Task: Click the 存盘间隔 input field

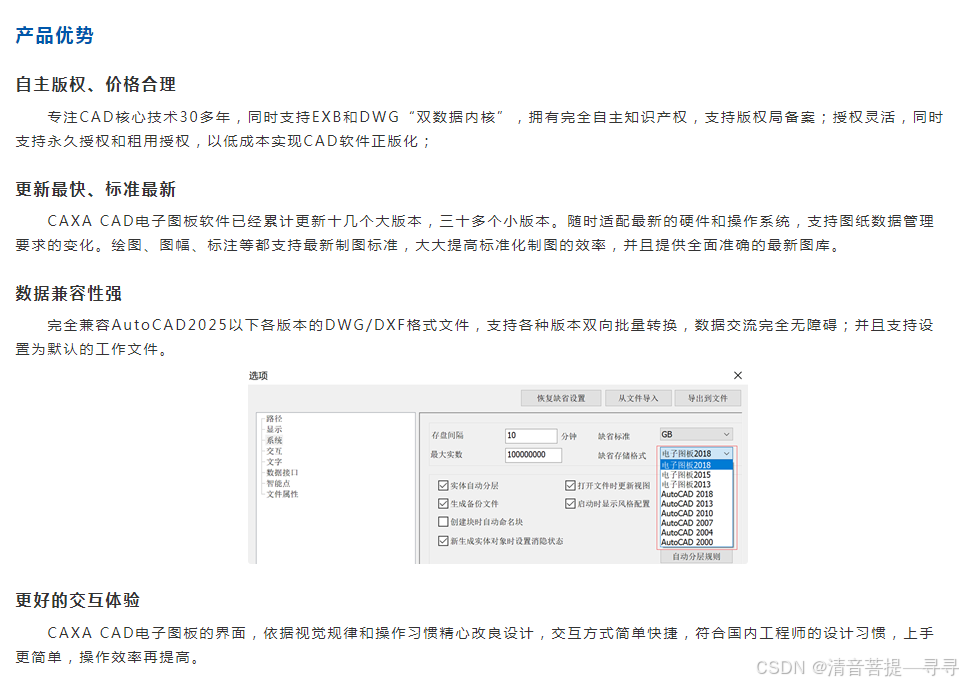Action: [x=531, y=436]
